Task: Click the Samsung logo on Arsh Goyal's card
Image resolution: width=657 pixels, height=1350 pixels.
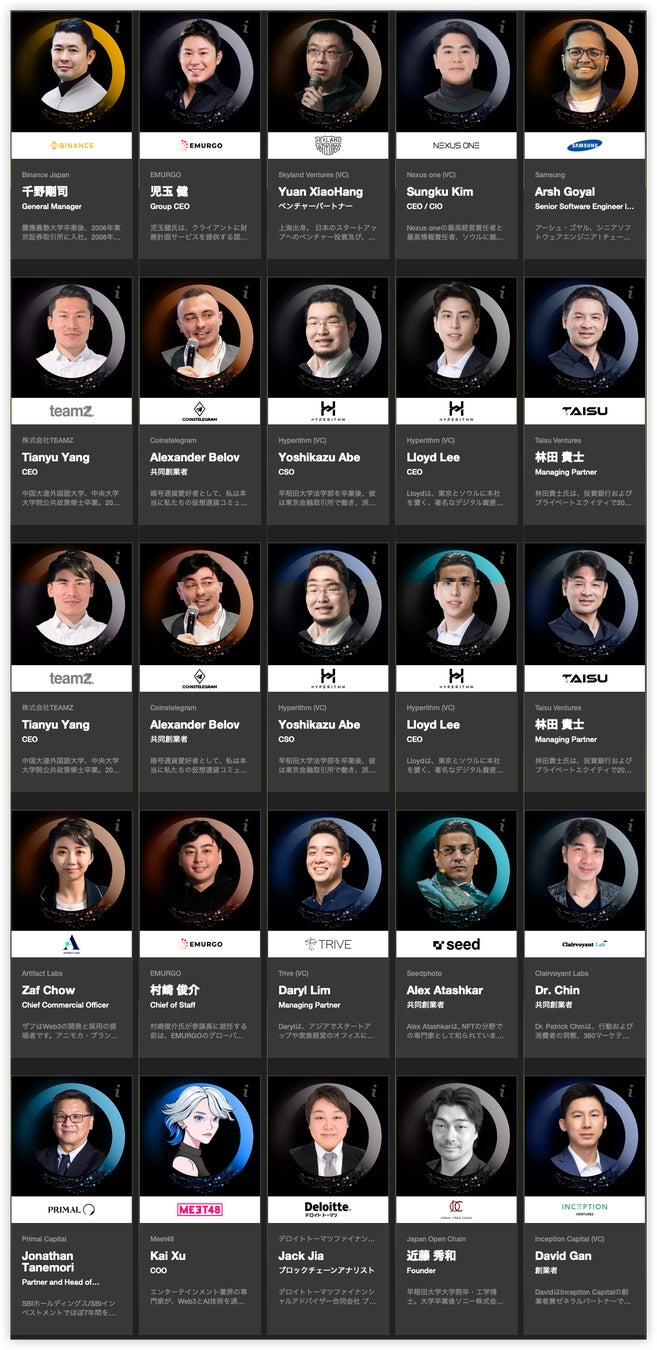Action: click(x=585, y=145)
